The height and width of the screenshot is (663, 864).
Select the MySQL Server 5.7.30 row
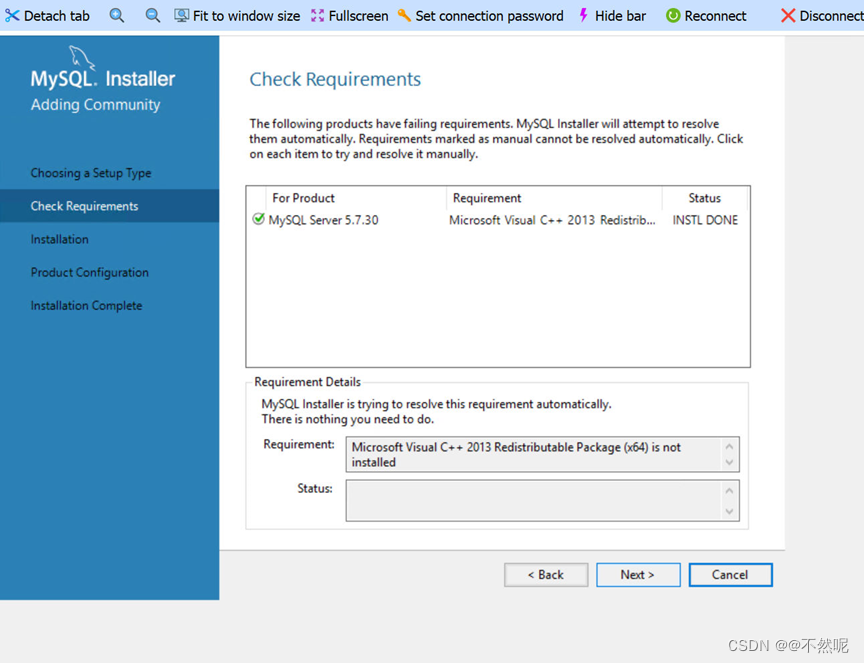(498, 220)
